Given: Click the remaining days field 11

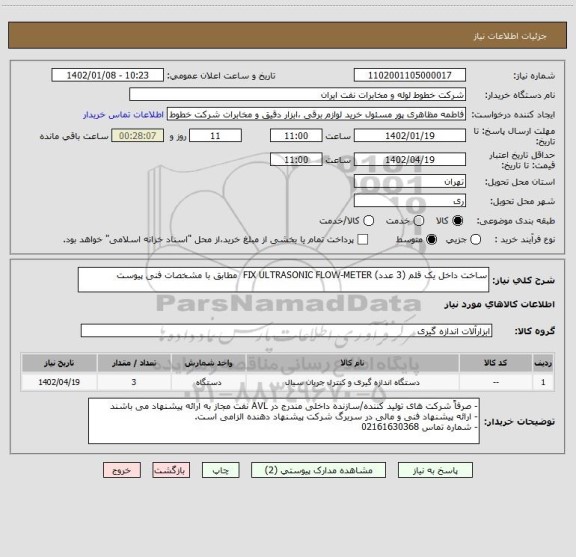Looking at the screenshot, I should (x=215, y=136).
